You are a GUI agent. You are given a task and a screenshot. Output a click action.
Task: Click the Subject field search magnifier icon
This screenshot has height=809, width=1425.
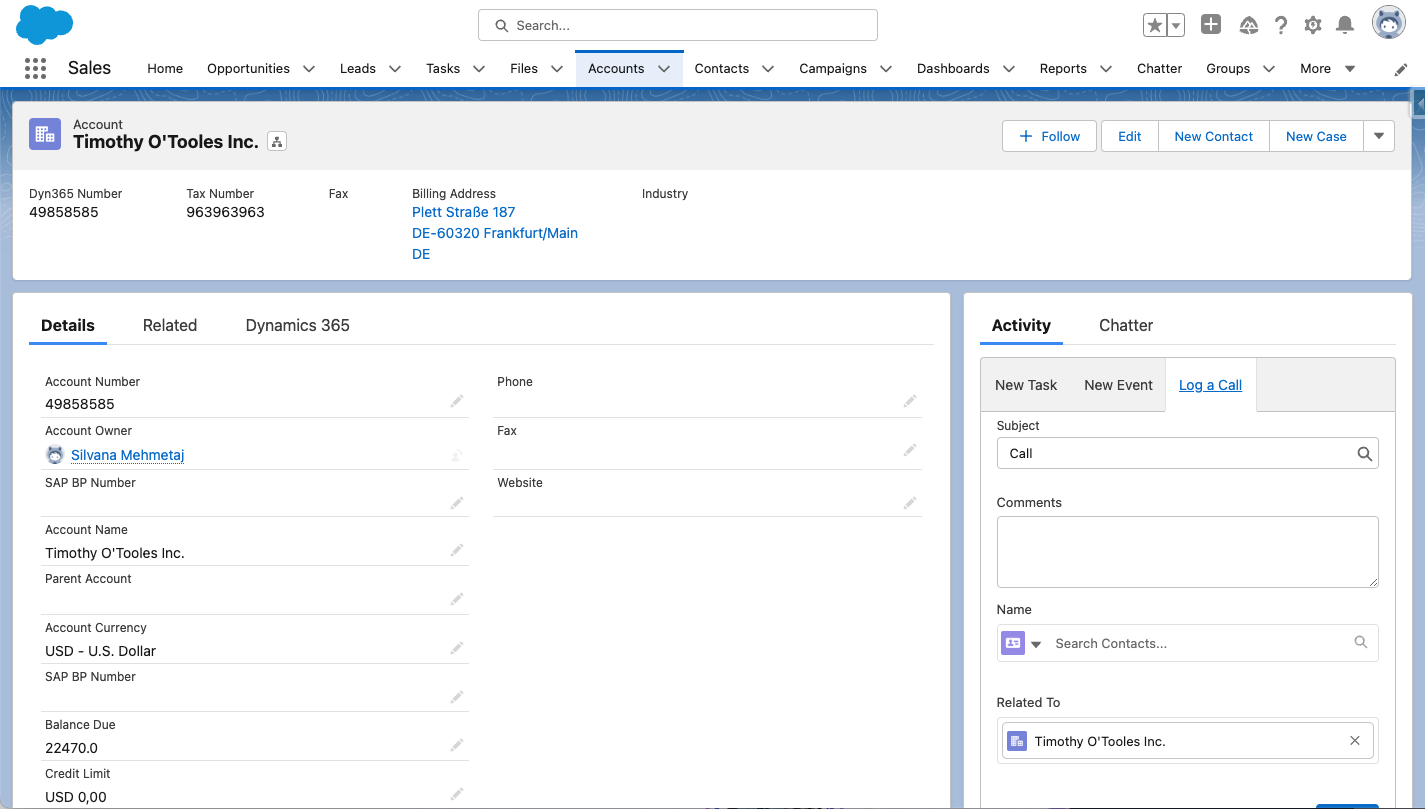[1364, 454]
